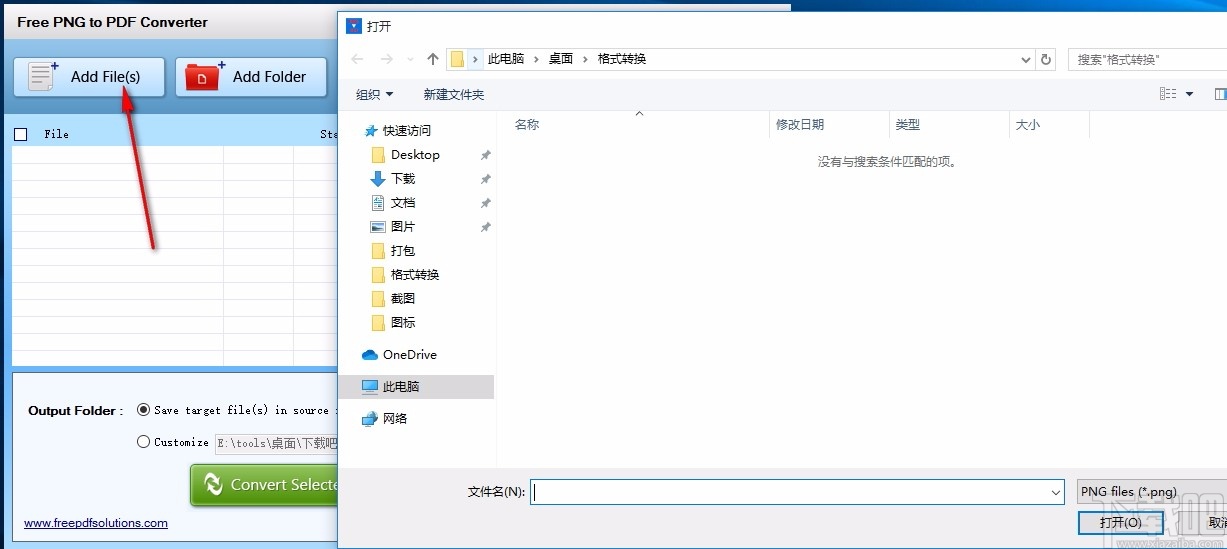The image size is (1227, 549).
Task: Open the PNG files (*.png) filter dropdown
Action: point(1152,492)
